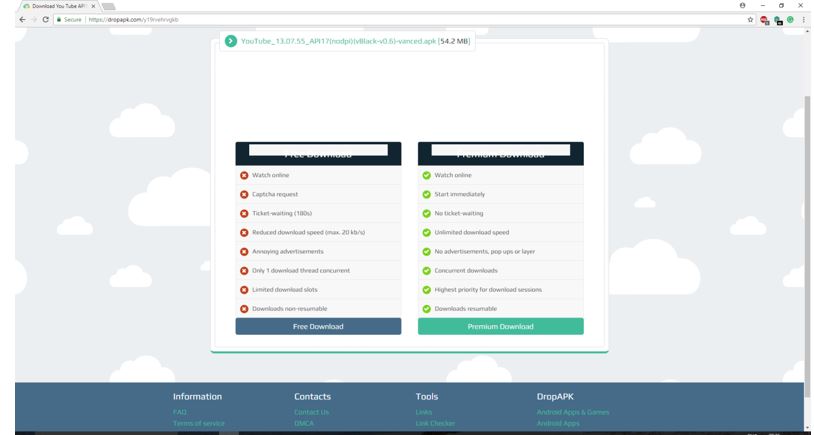
Task: Click the DropAPK footer heading
Action: click(x=555, y=397)
